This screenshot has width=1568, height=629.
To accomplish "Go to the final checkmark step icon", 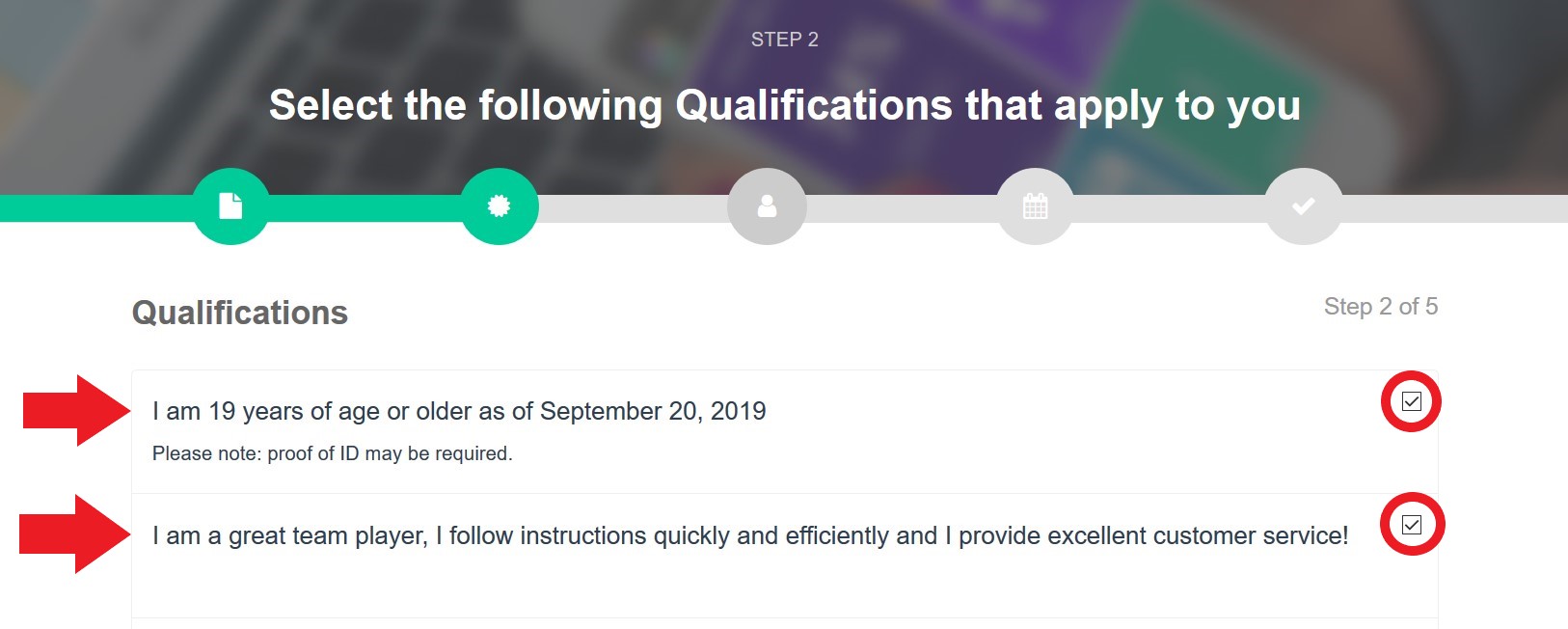I will pyautogui.click(x=1303, y=206).
